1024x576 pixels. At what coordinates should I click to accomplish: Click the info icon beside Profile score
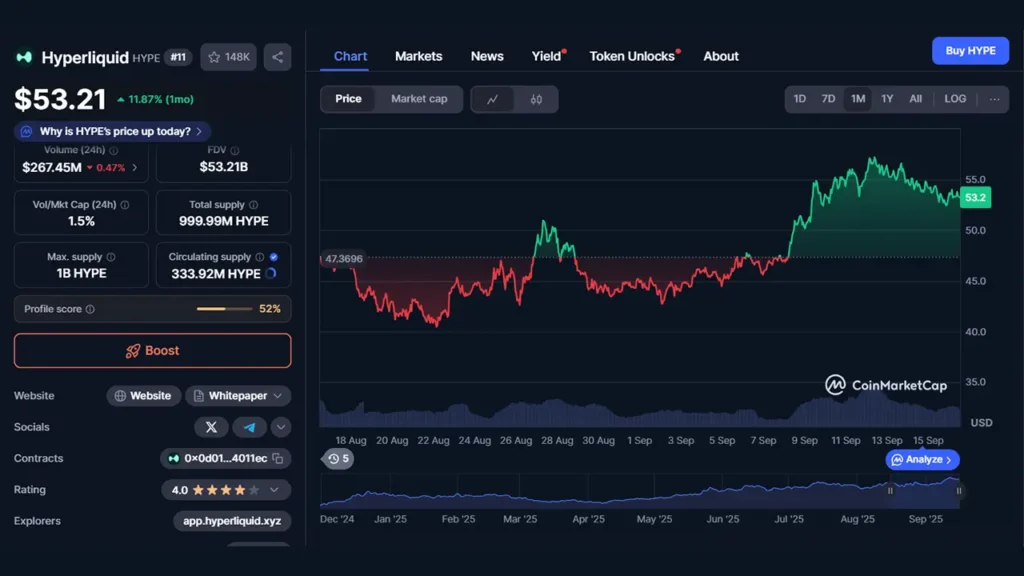pyautogui.click(x=90, y=309)
